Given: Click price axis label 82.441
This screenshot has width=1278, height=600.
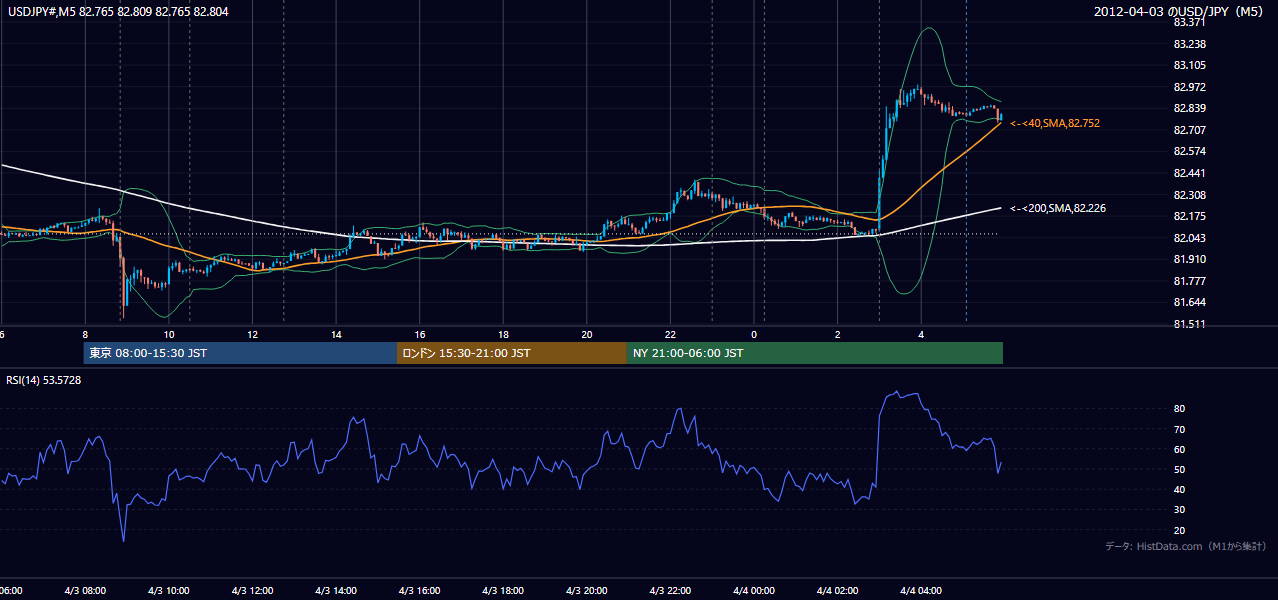Looking at the screenshot, I should pyautogui.click(x=1189, y=173).
